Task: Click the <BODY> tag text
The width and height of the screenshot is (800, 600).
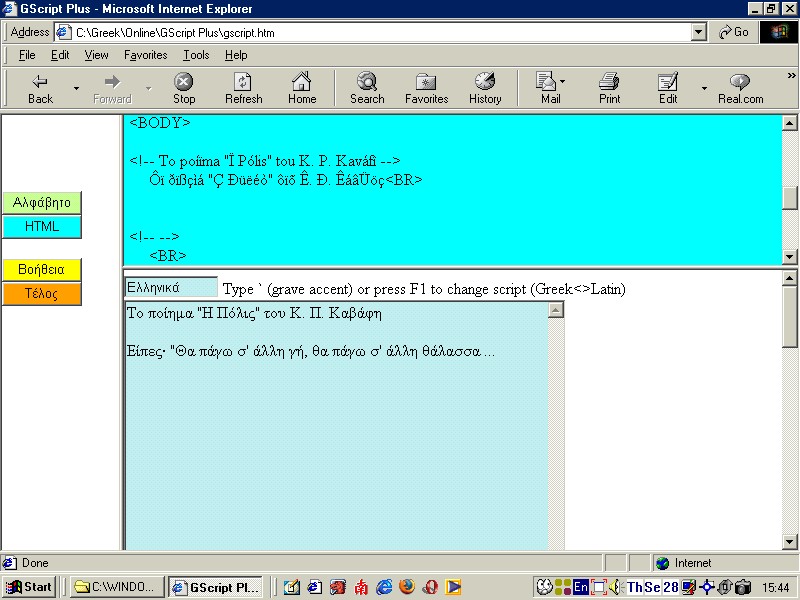Action: click(160, 123)
